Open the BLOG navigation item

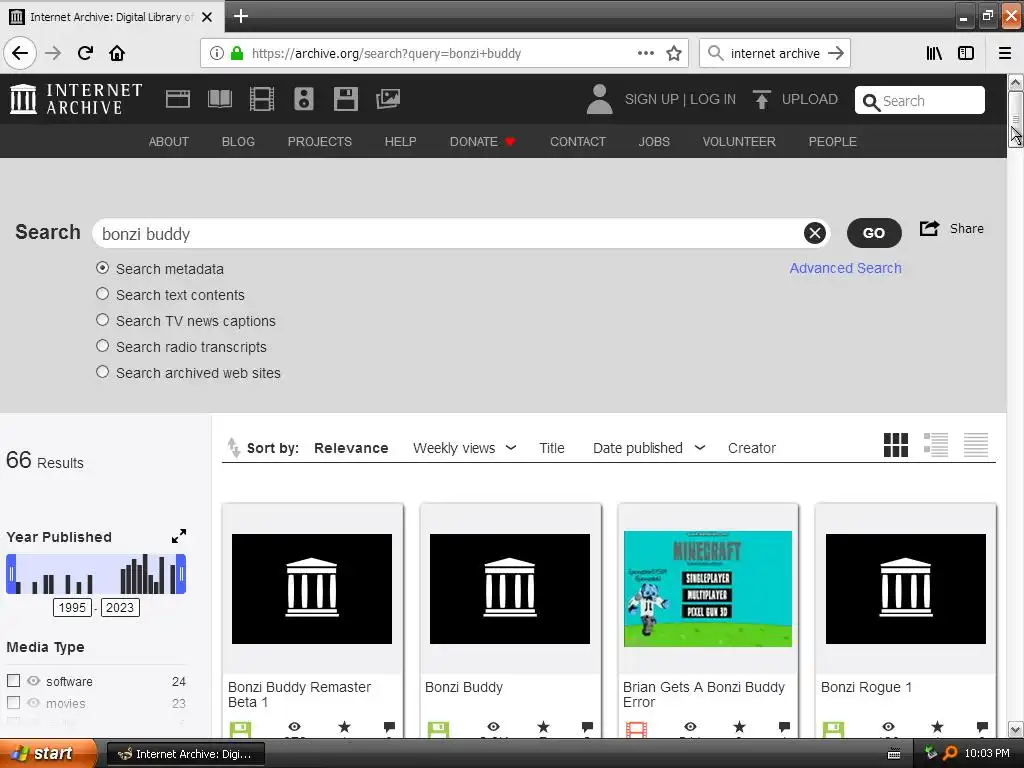[238, 142]
